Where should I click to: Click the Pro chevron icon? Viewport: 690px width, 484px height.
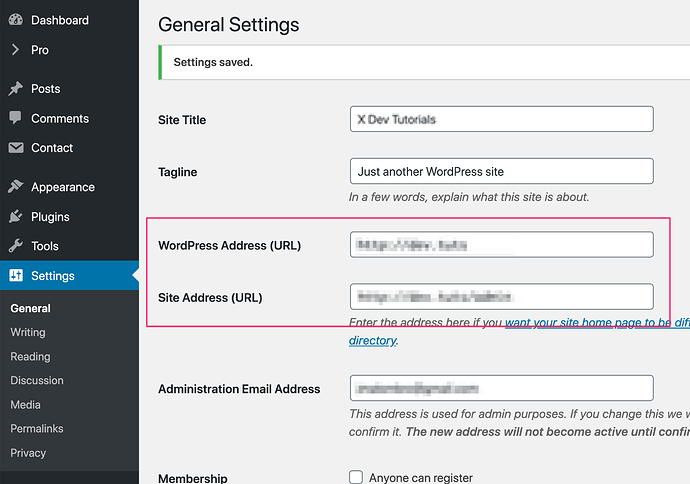pyautogui.click(x=15, y=49)
